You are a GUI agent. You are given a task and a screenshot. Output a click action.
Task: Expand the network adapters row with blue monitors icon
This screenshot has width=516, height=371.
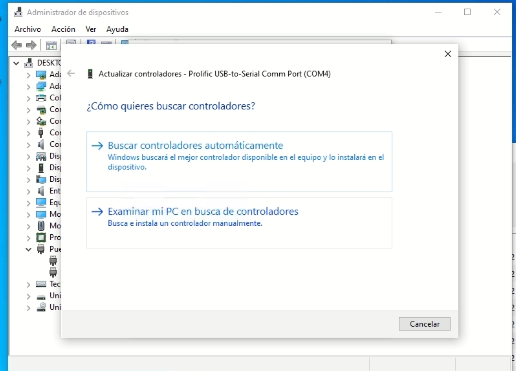[x=29, y=87]
